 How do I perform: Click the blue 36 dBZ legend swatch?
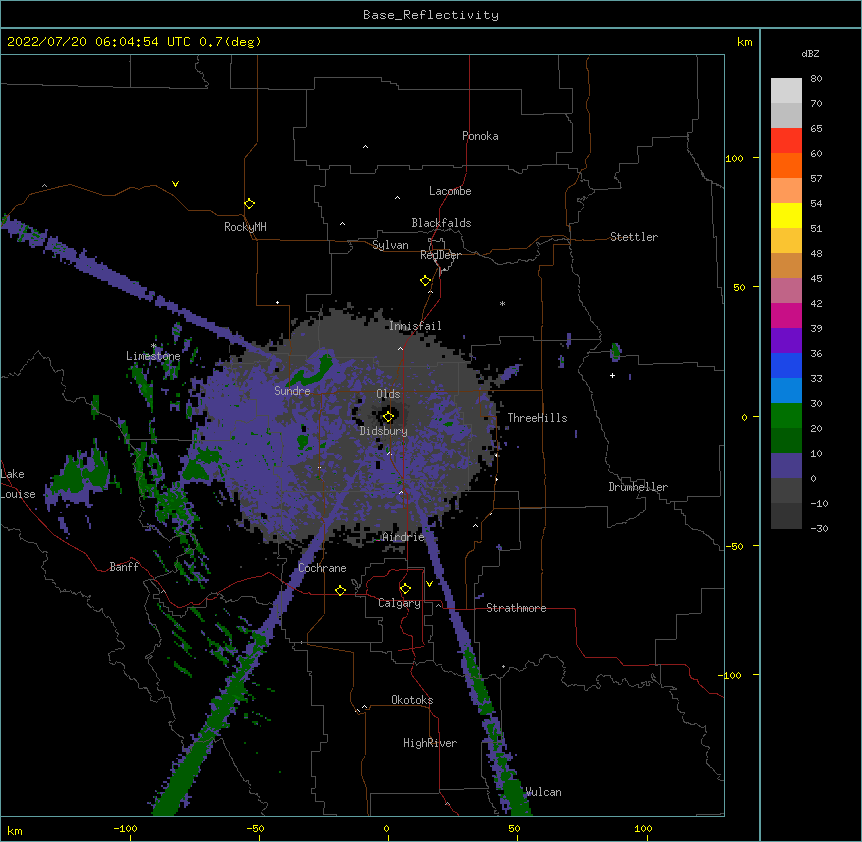786,365
